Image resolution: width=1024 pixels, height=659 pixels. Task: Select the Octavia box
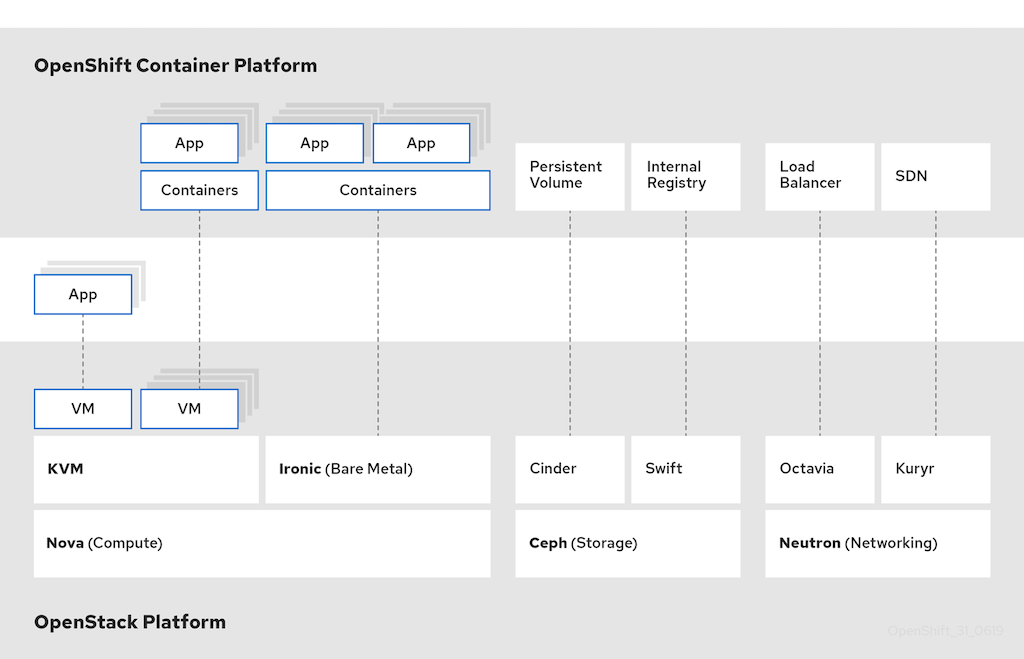point(820,469)
